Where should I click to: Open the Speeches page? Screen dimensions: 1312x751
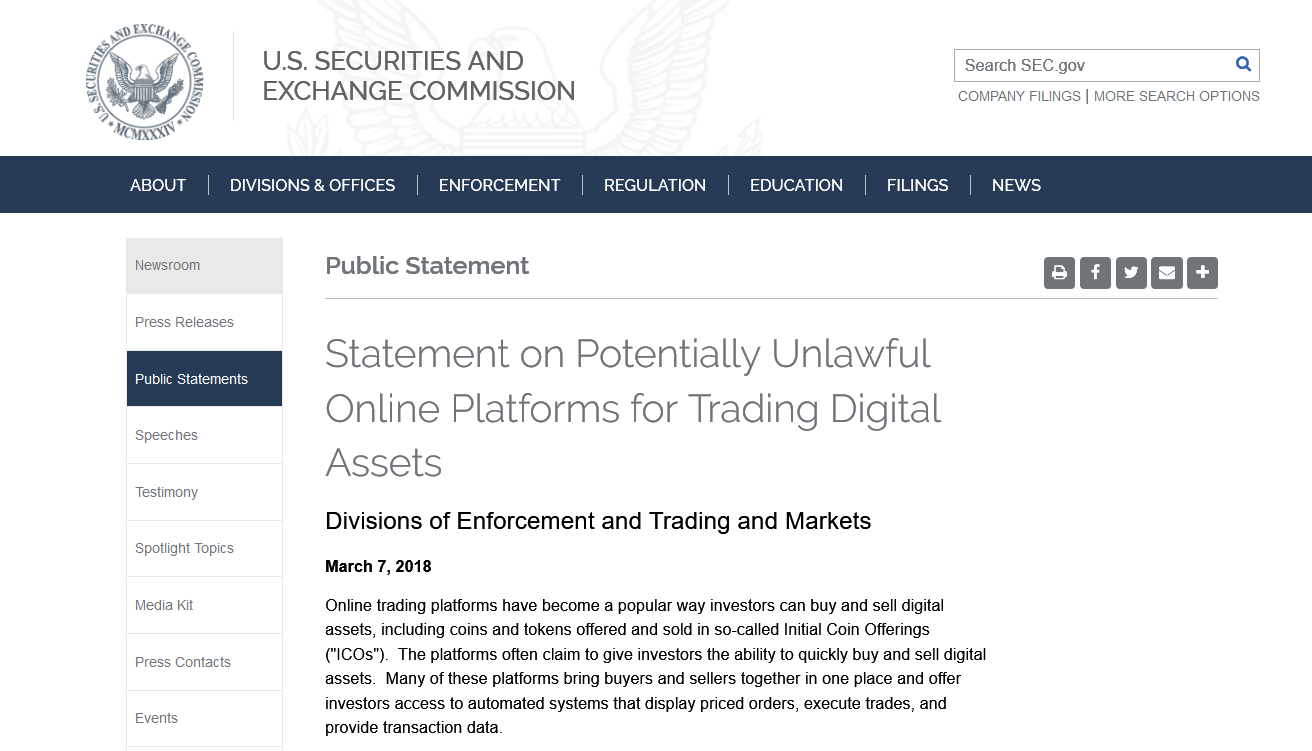tap(166, 435)
